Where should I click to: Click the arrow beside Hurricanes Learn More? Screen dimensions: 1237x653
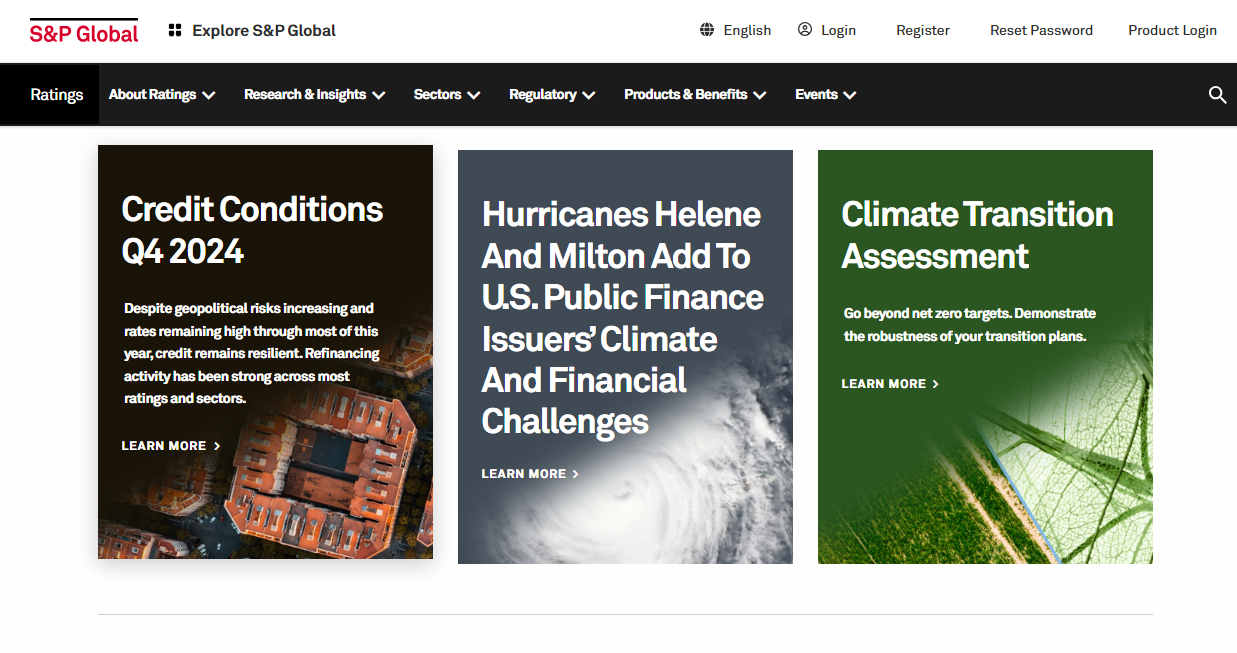tap(576, 474)
